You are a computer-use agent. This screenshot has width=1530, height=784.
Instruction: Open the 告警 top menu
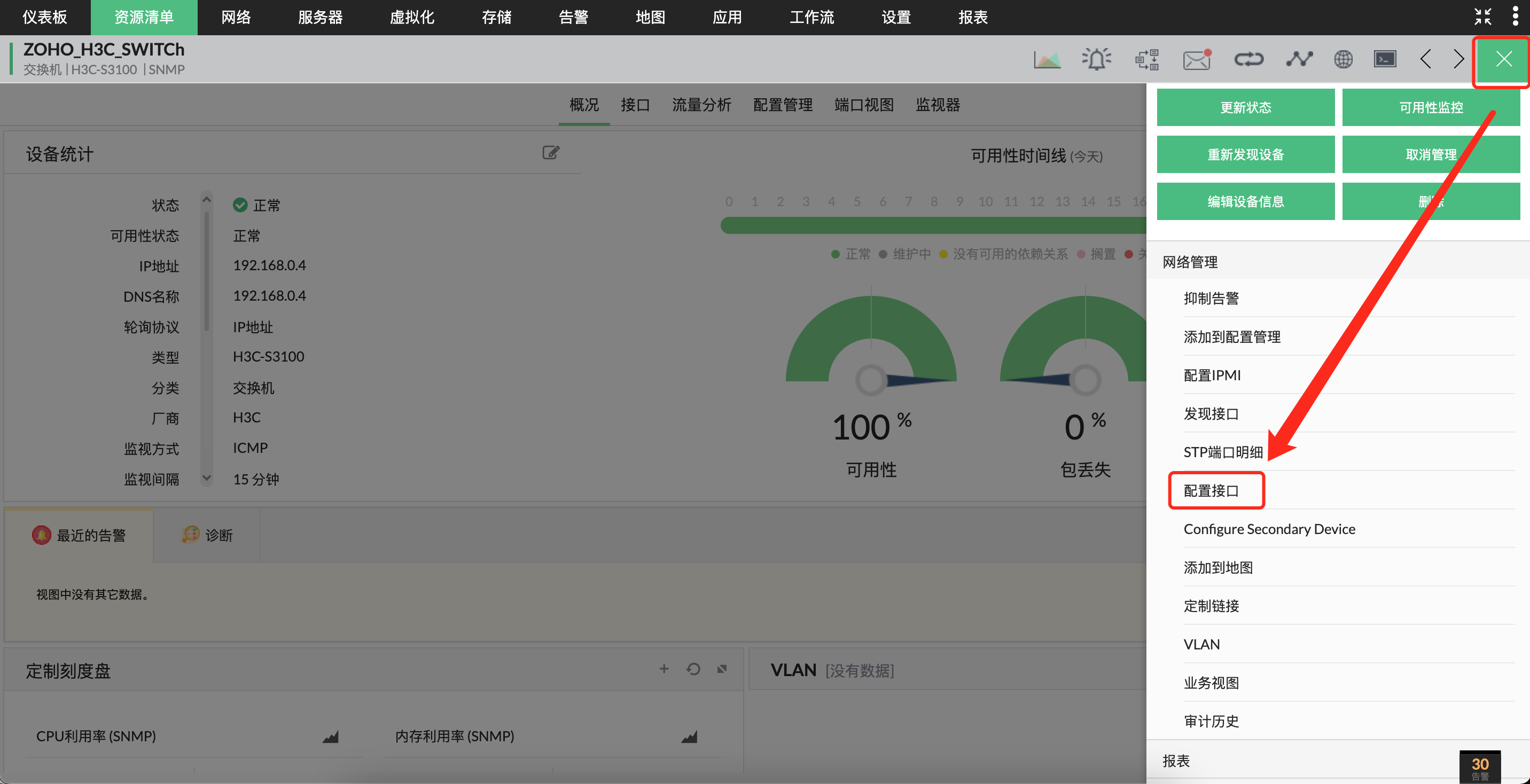(573, 17)
